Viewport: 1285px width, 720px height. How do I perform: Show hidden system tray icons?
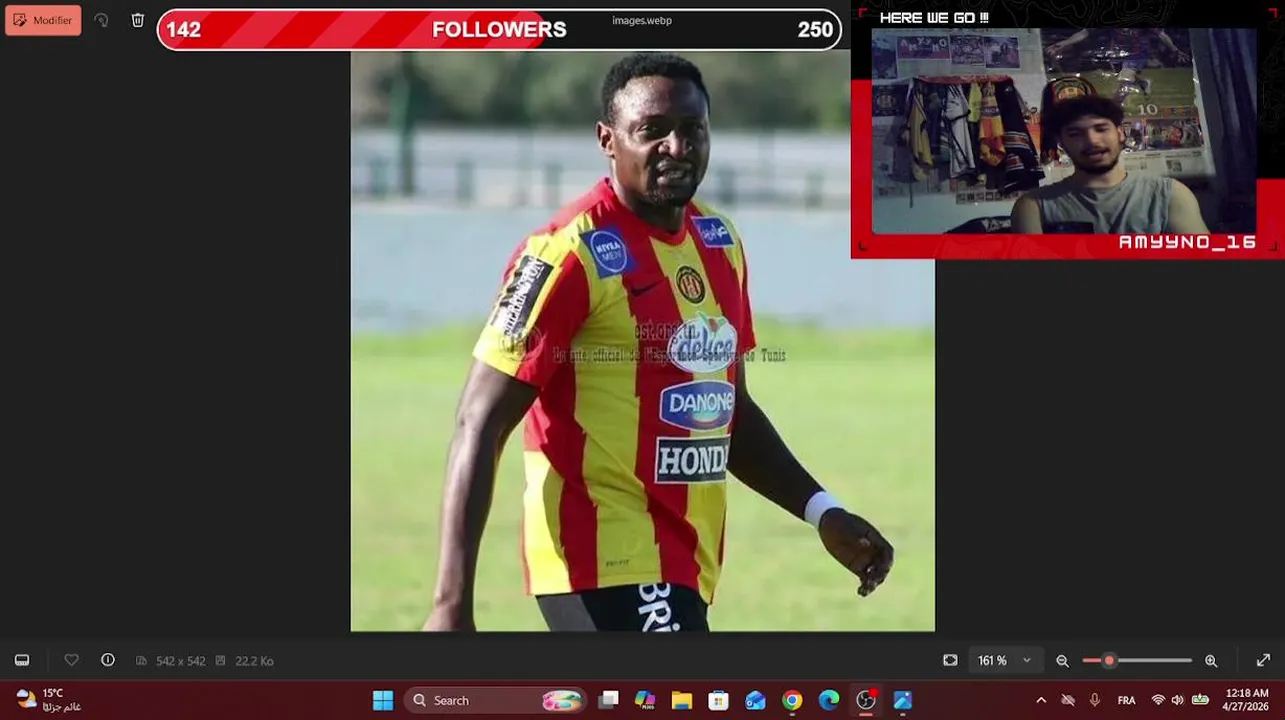[x=1041, y=700]
